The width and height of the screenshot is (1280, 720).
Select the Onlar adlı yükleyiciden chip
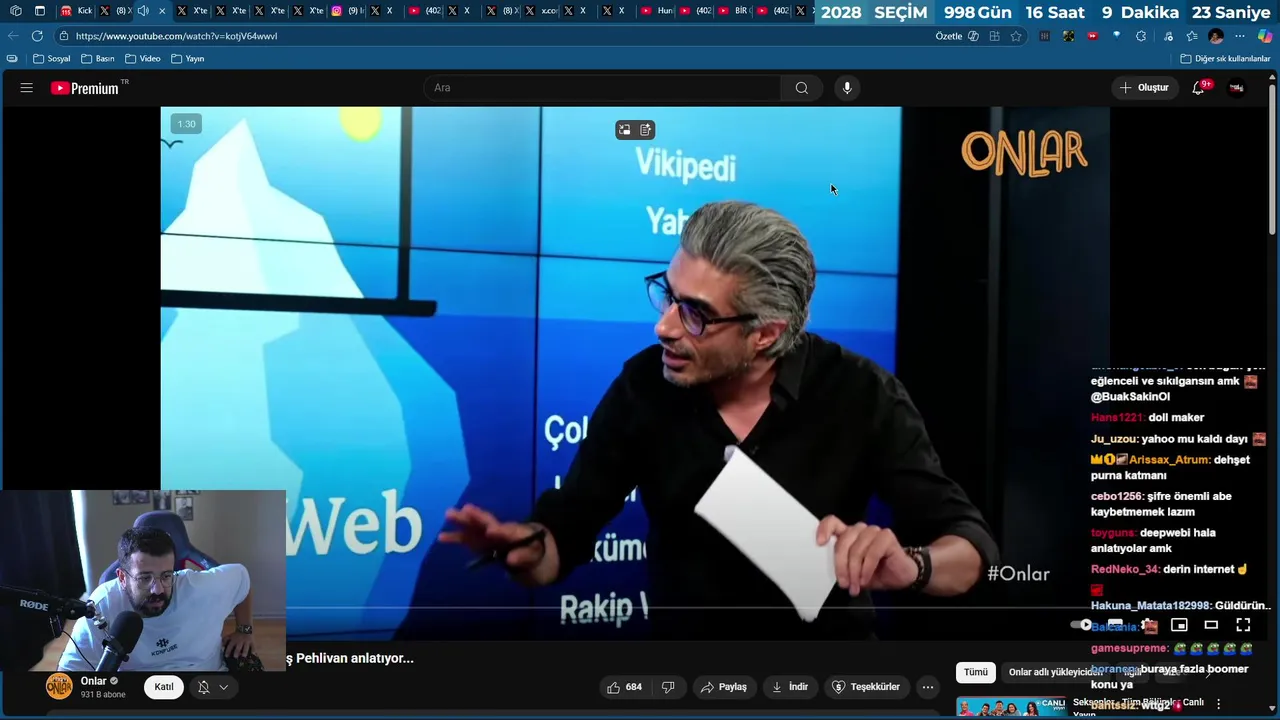tap(1055, 672)
